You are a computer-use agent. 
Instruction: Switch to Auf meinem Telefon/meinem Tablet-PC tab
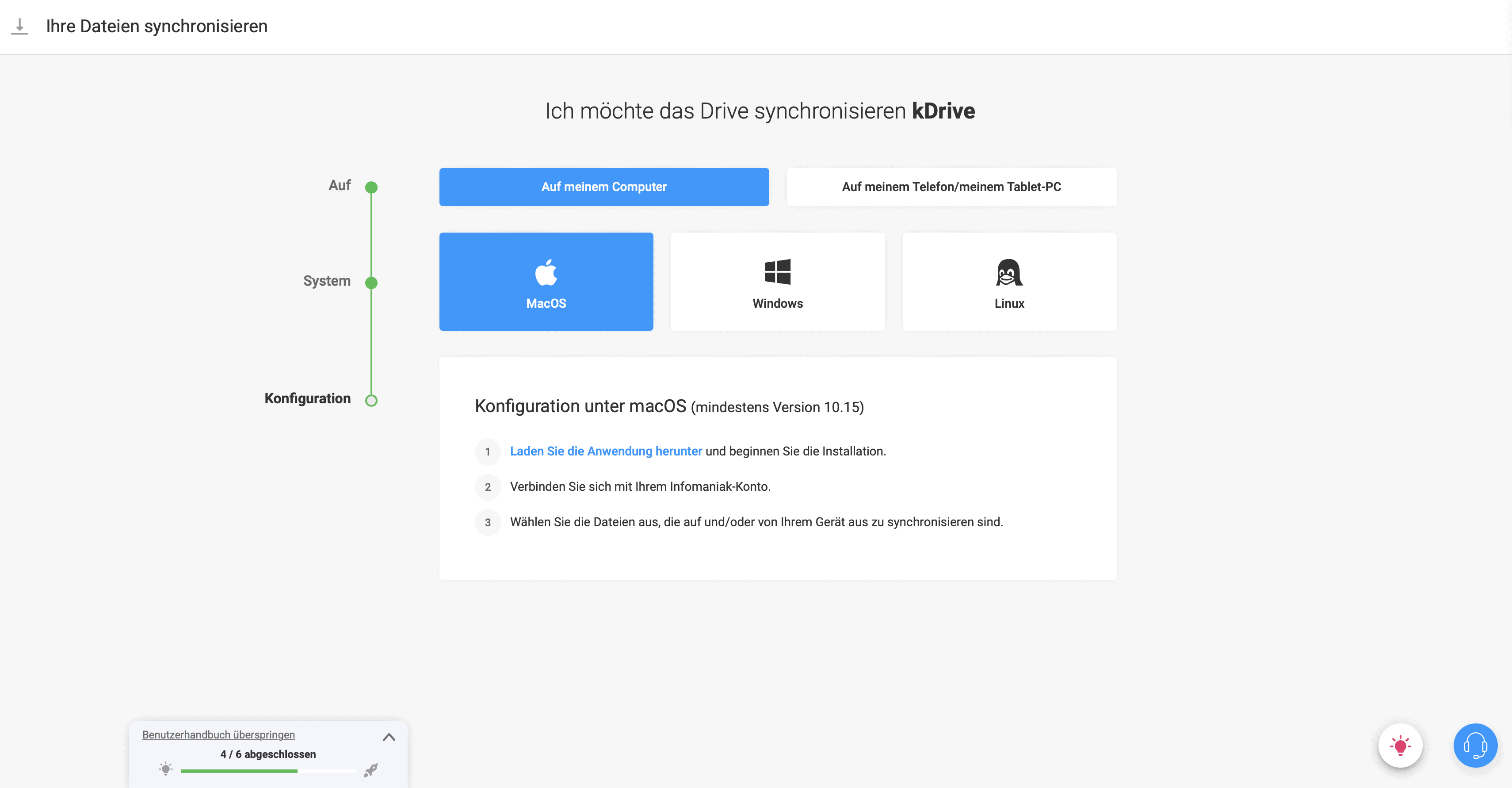[x=951, y=187]
